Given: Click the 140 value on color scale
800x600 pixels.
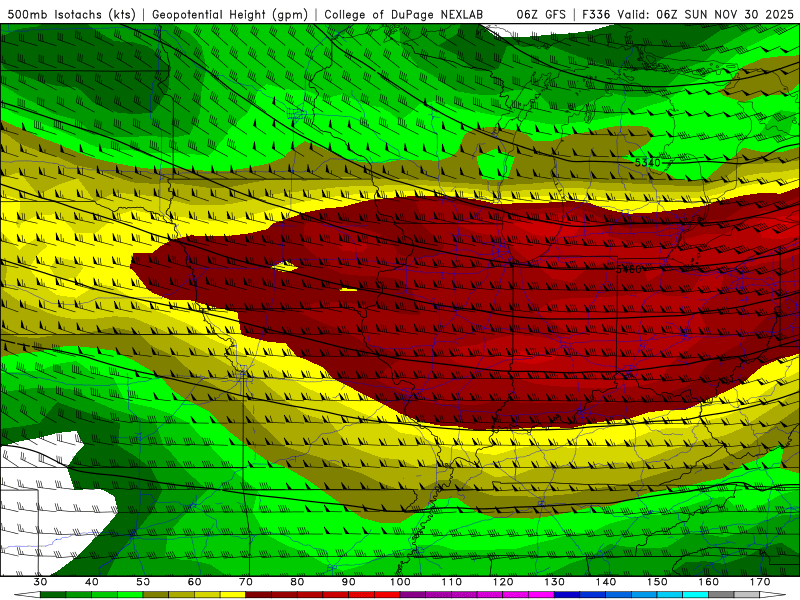Looking at the screenshot, I should 606,582.
